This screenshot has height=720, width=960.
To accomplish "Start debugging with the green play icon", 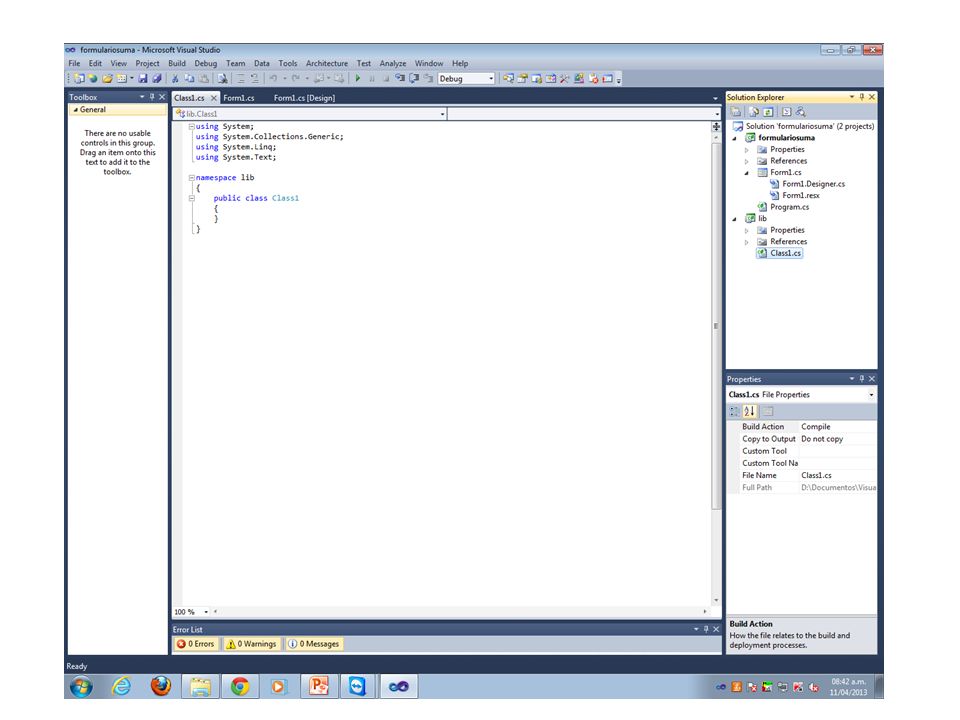I will pos(358,78).
